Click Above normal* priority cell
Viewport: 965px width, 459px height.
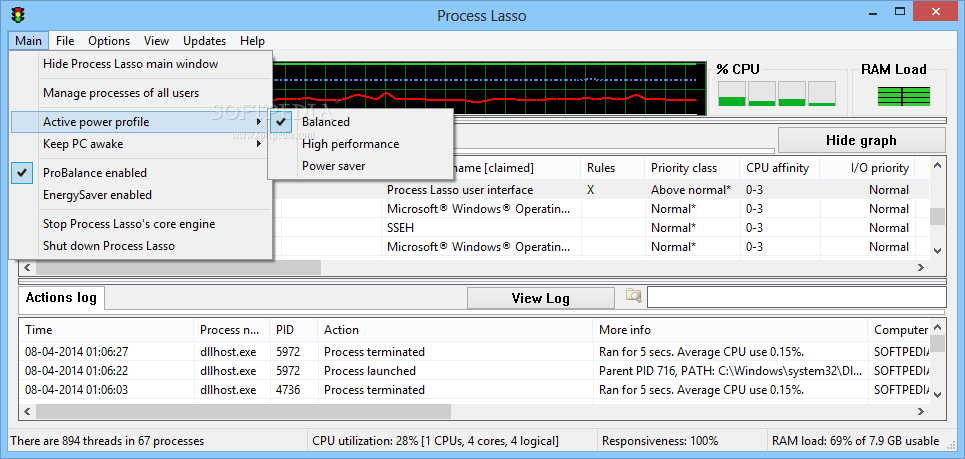[x=691, y=190]
